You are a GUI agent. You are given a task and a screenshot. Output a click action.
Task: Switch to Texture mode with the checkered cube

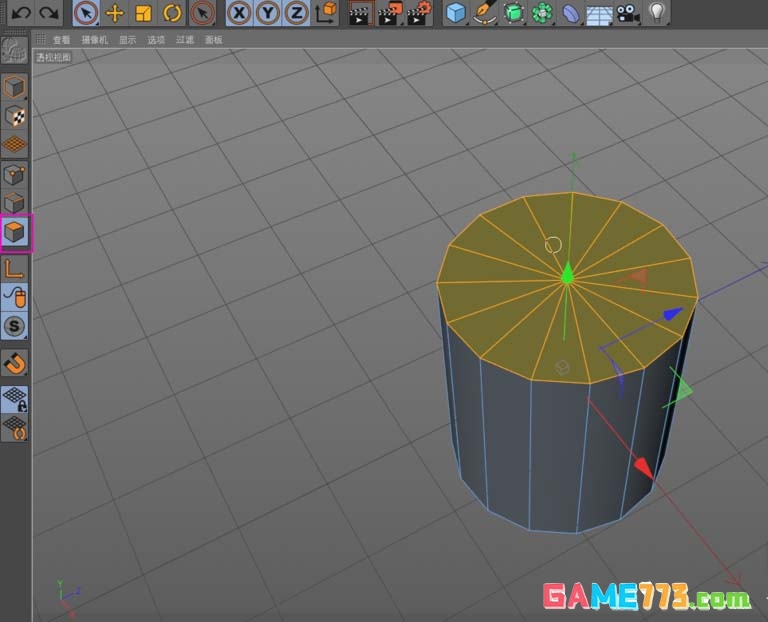(x=14, y=116)
